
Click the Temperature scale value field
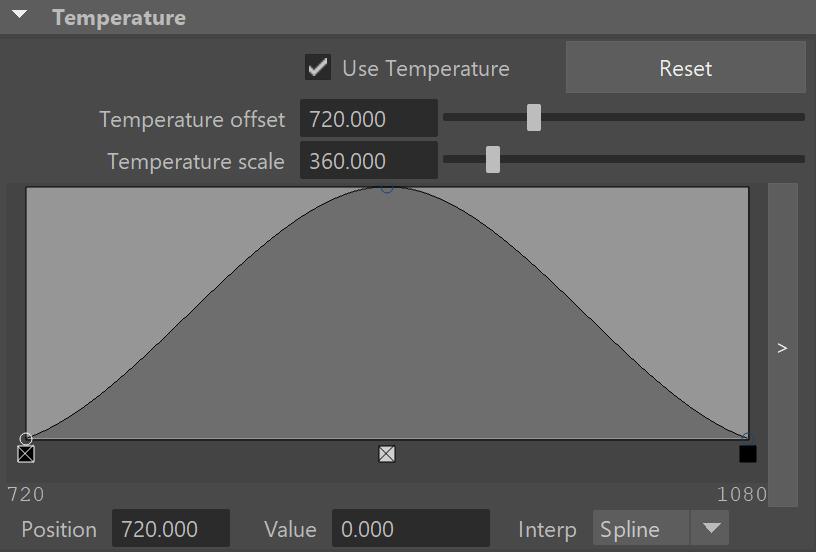[368, 160]
